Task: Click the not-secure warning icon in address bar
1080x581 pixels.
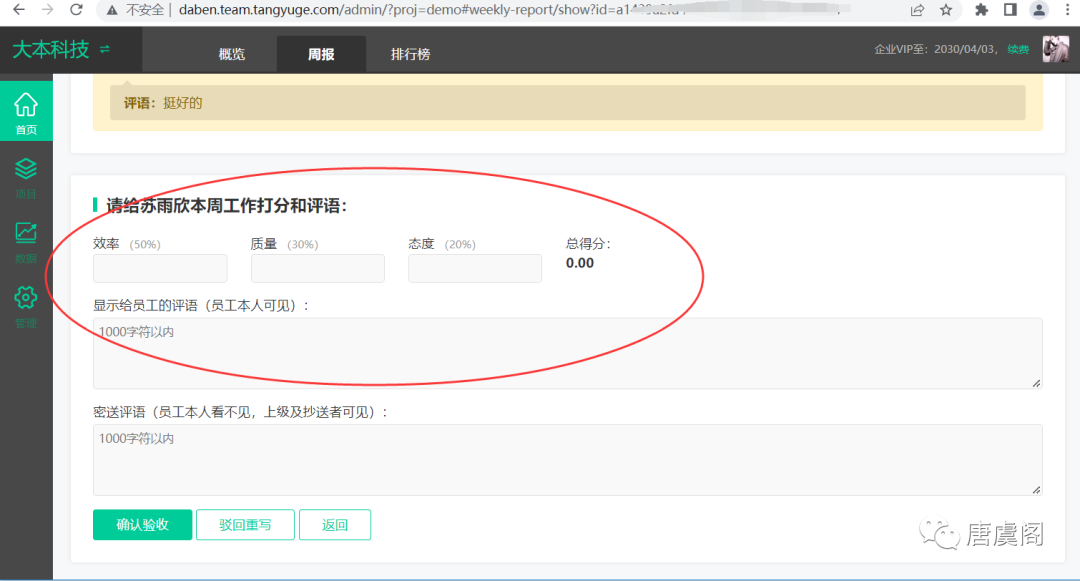Action: (x=112, y=10)
